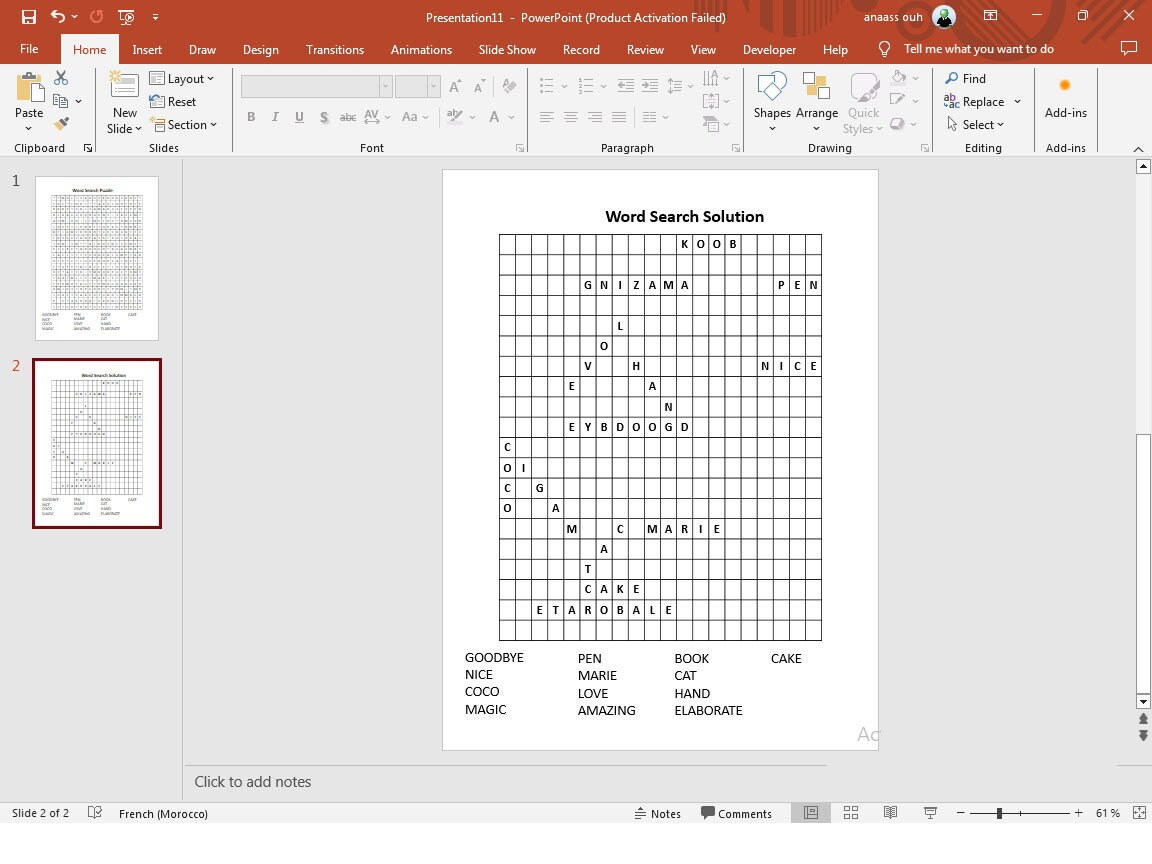Switch to the Animations ribbon tab
Screen dimensions: 1152x864
421,49
